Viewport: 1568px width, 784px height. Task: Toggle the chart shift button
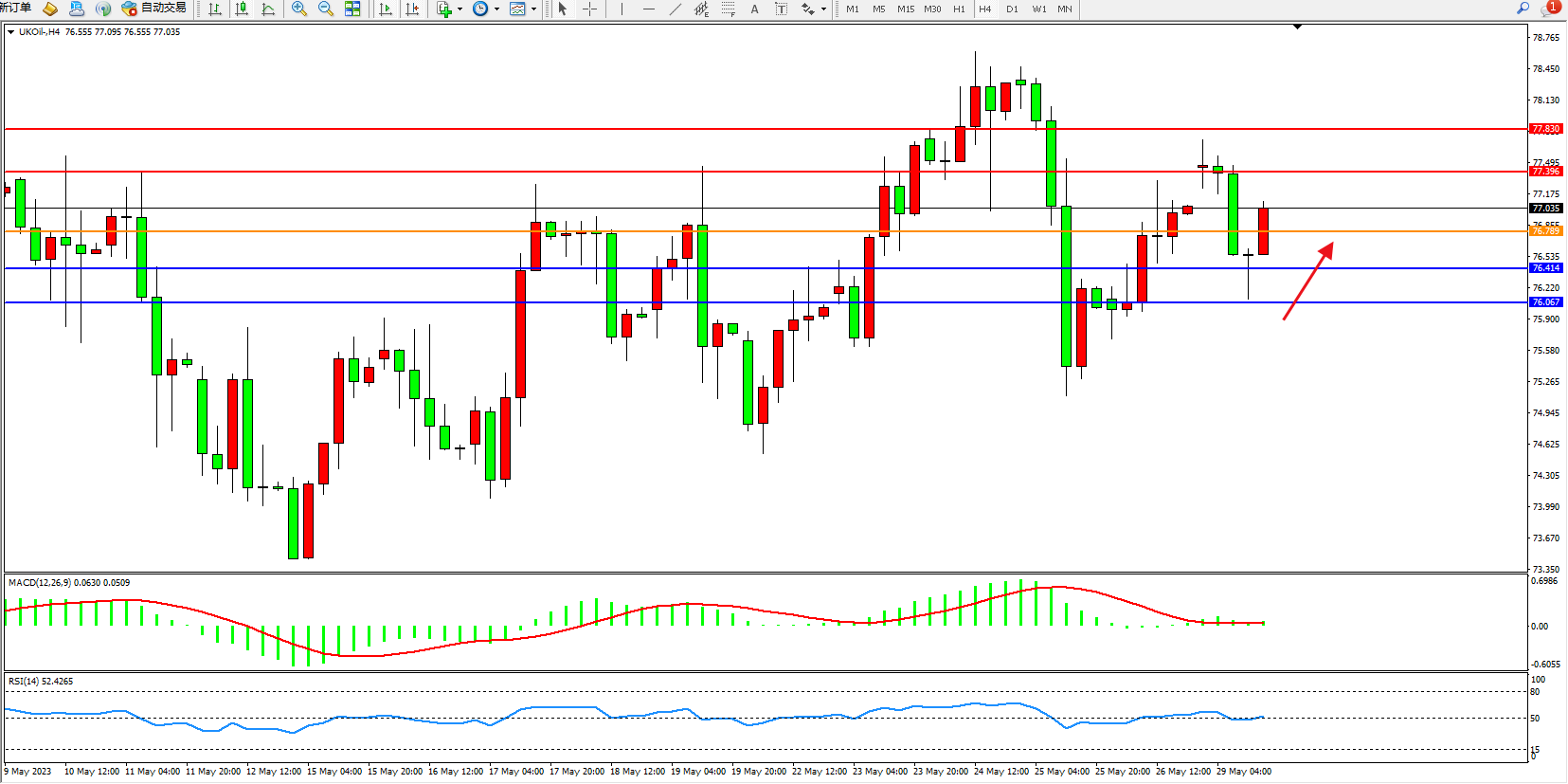tap(412, 9)
